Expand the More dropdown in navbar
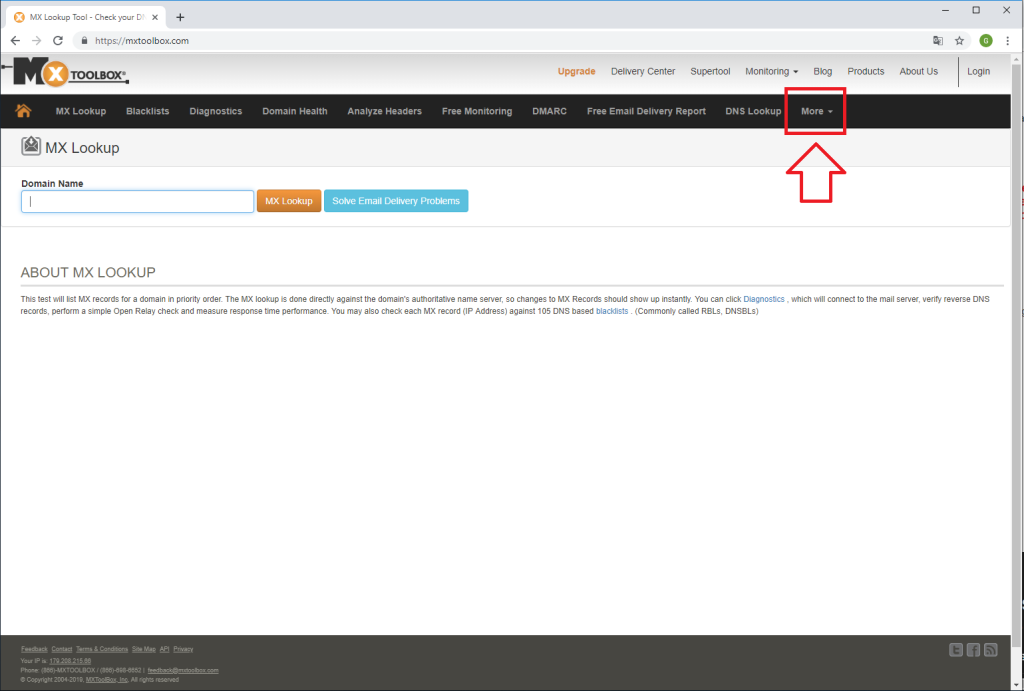1024x691 pixels. pos(816,111)
